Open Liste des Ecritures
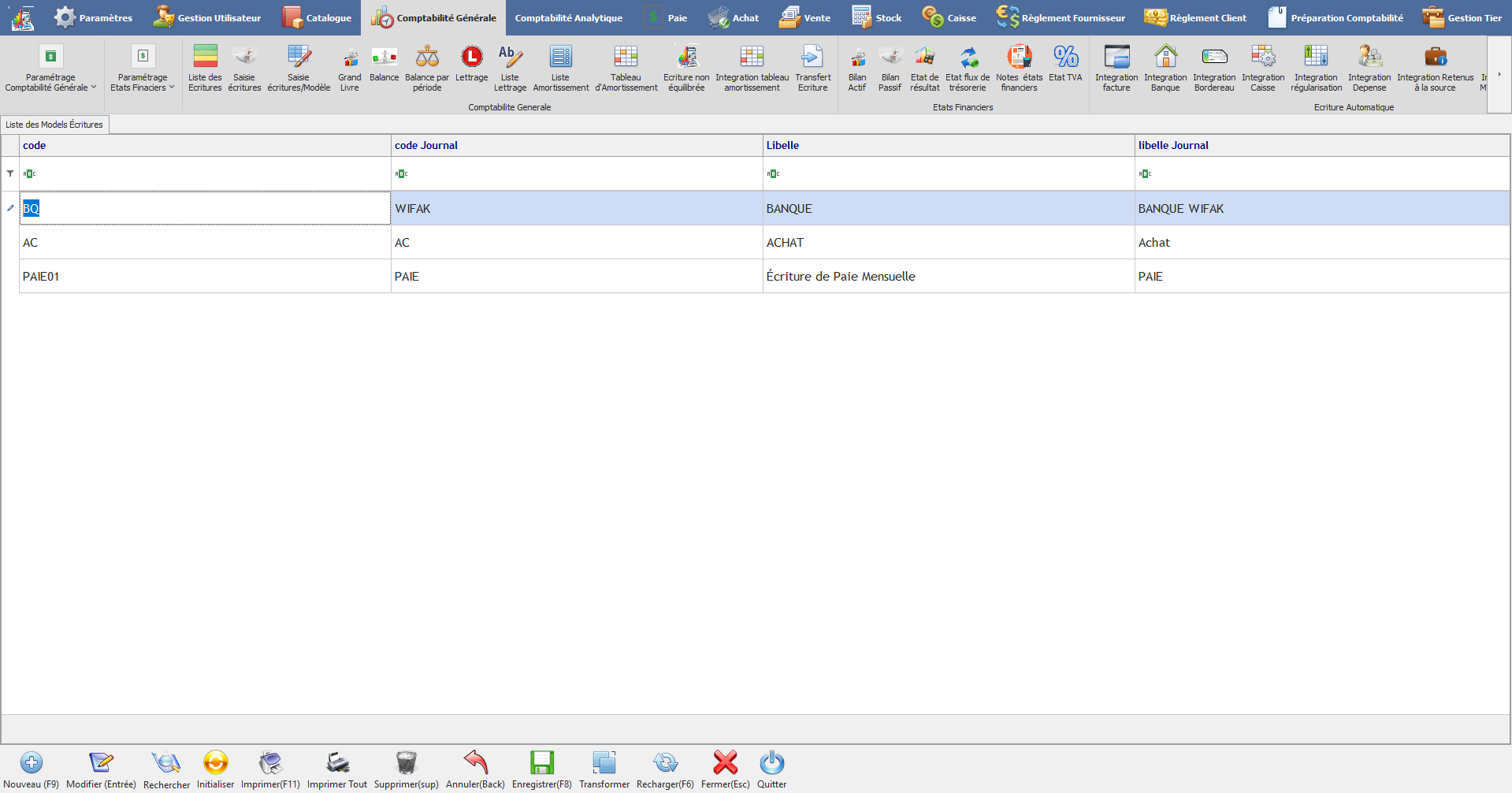The width and height of the screenshot is (1512, 793). [205, 69]
